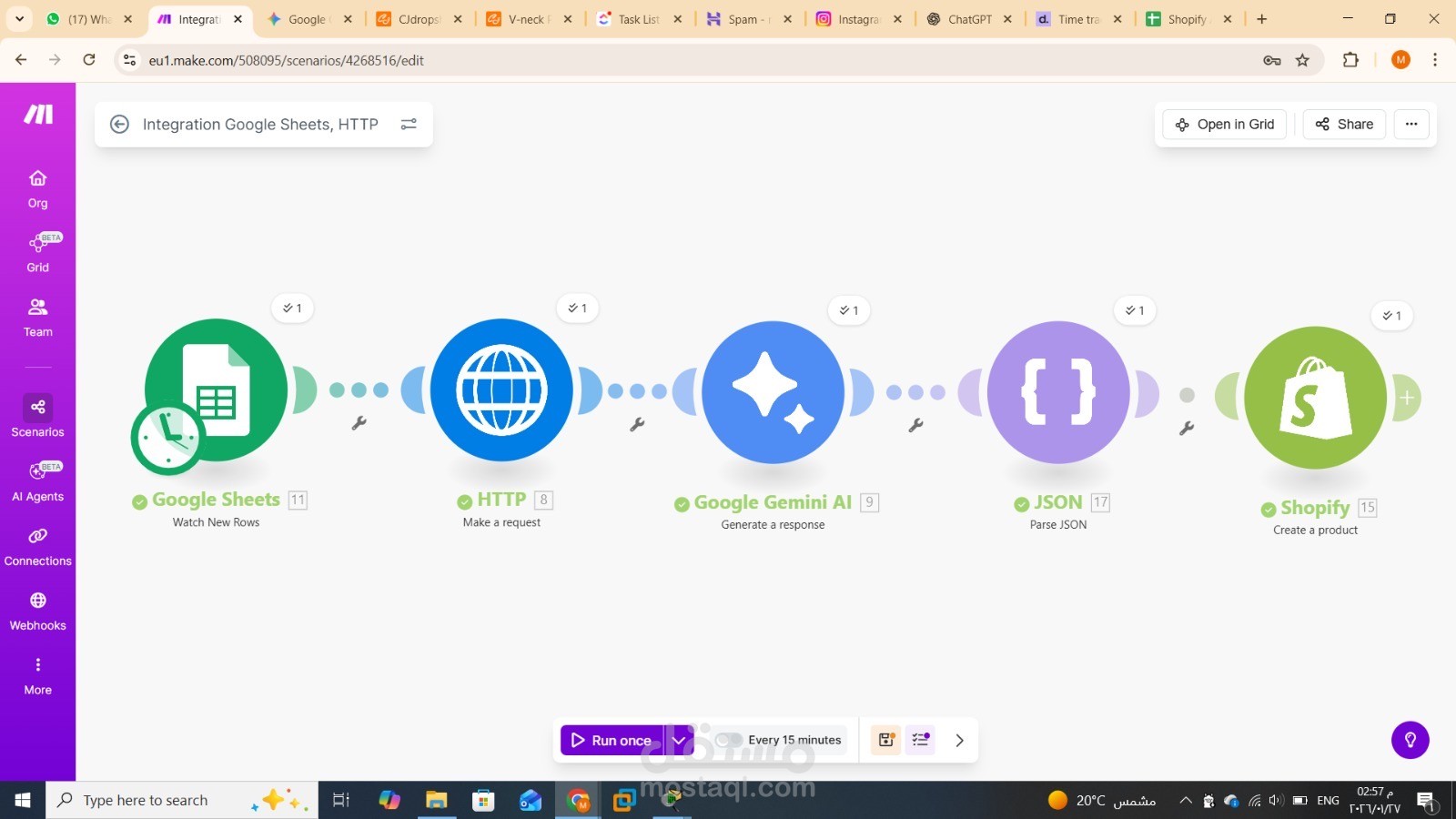
Task: Open the Gemini AI execution result bubble
Action: click(849, 310)
